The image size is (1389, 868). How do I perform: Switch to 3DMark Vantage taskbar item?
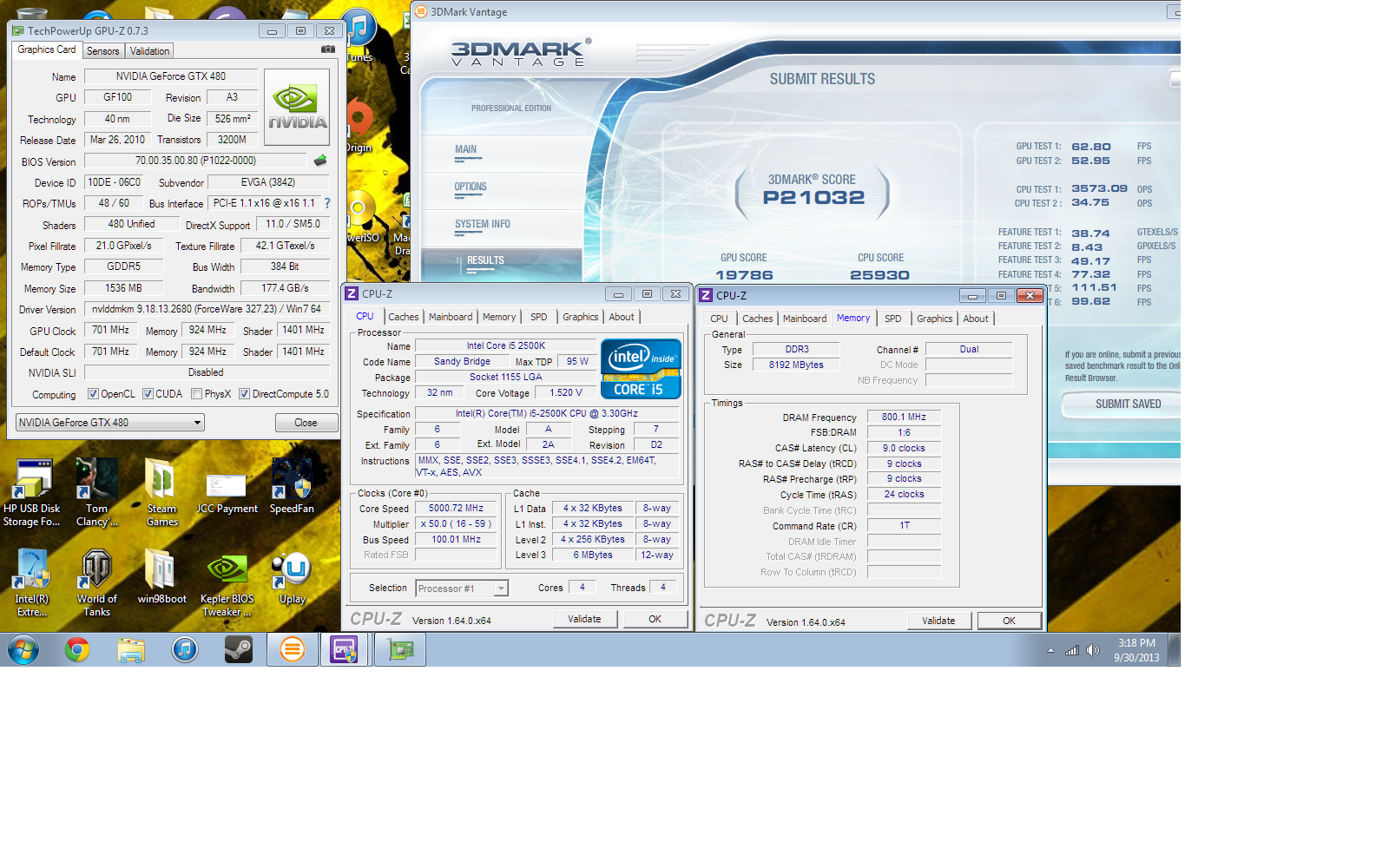[293, 649]
